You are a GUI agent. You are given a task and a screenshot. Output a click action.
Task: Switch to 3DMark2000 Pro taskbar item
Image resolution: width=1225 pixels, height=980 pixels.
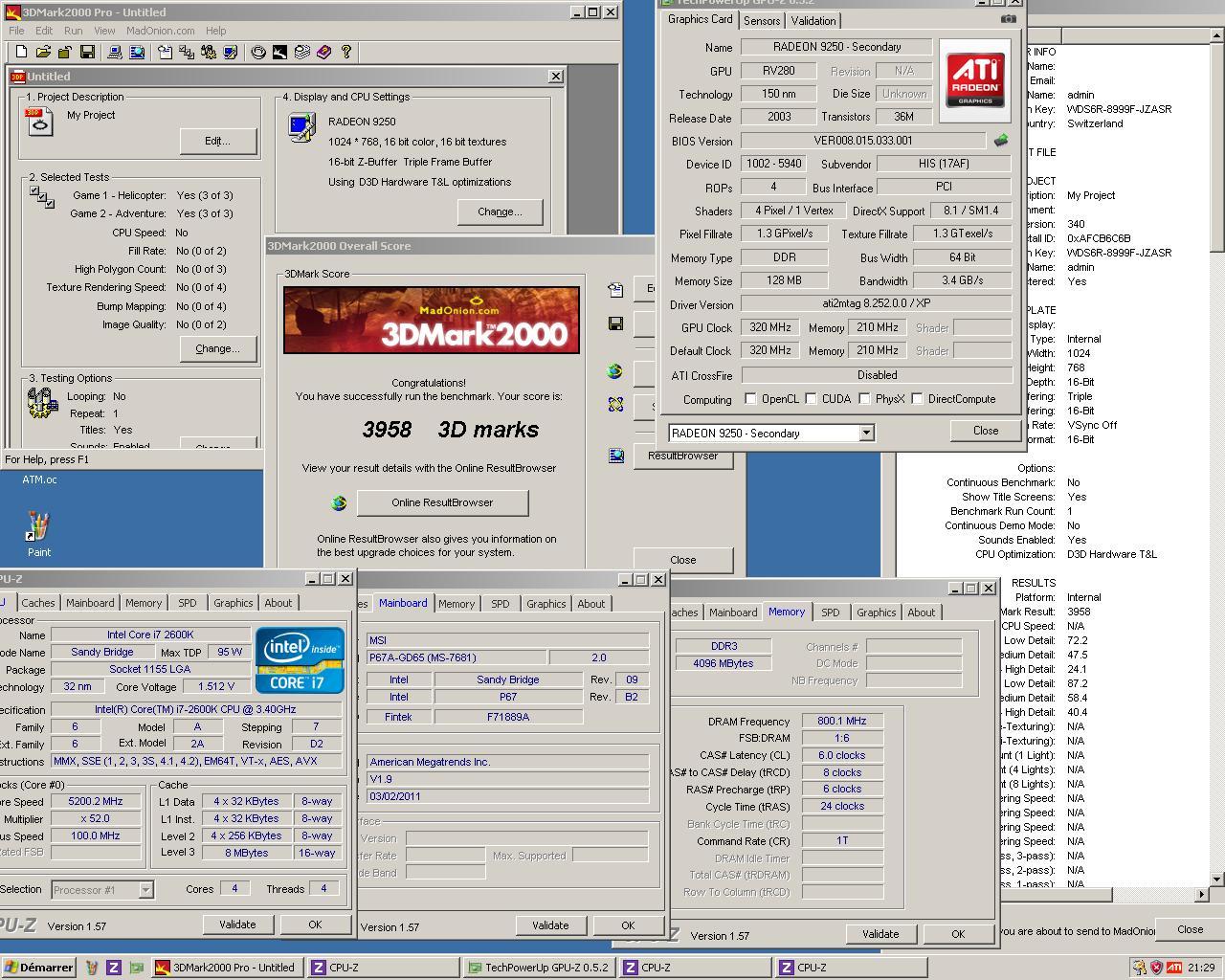(x=229, y=968)
